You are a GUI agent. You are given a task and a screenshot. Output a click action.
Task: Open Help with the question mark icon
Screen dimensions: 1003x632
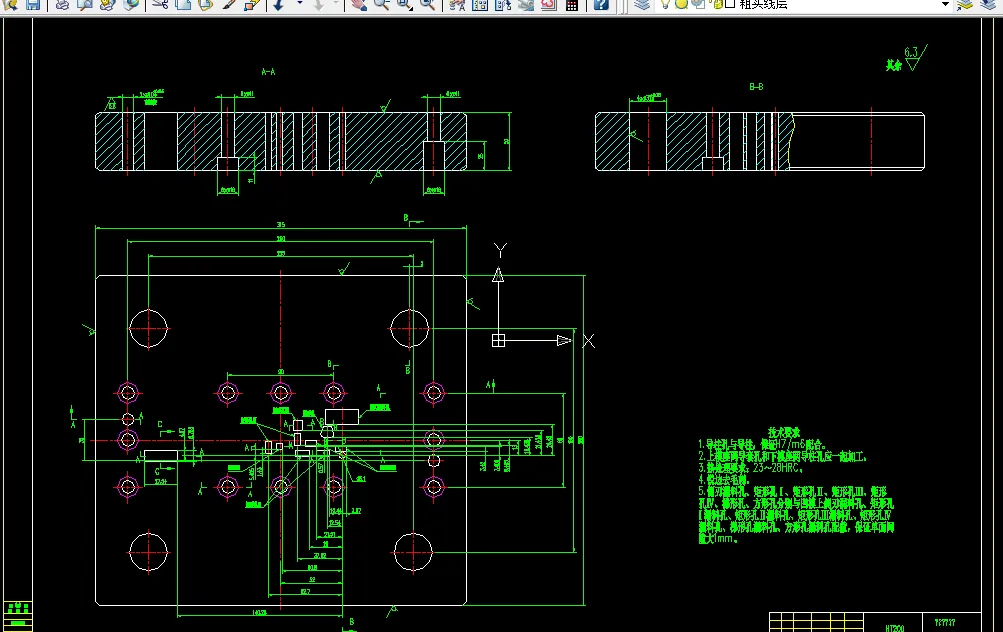coord(601,5)
